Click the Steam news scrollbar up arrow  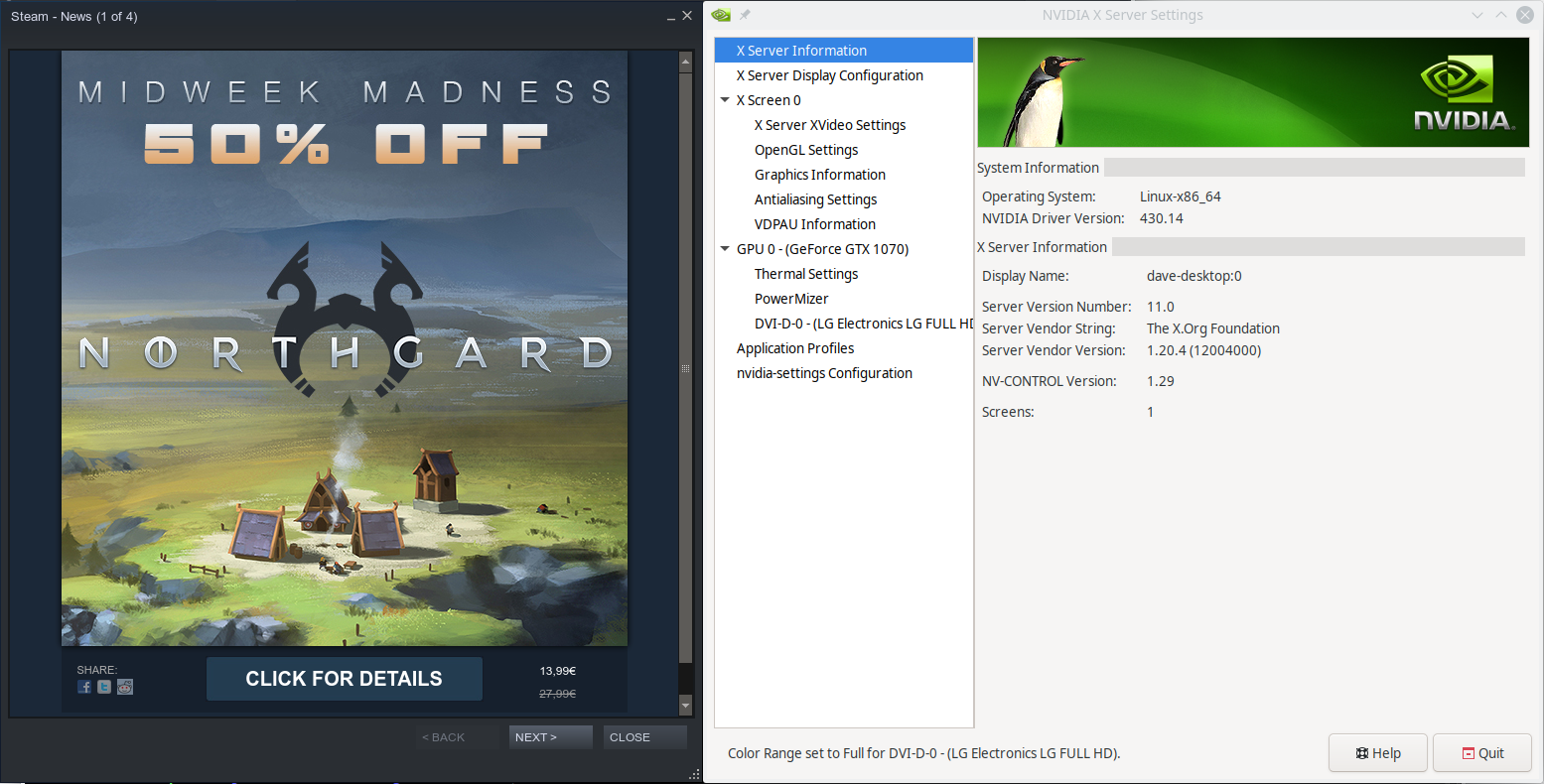tap(685, 62)
